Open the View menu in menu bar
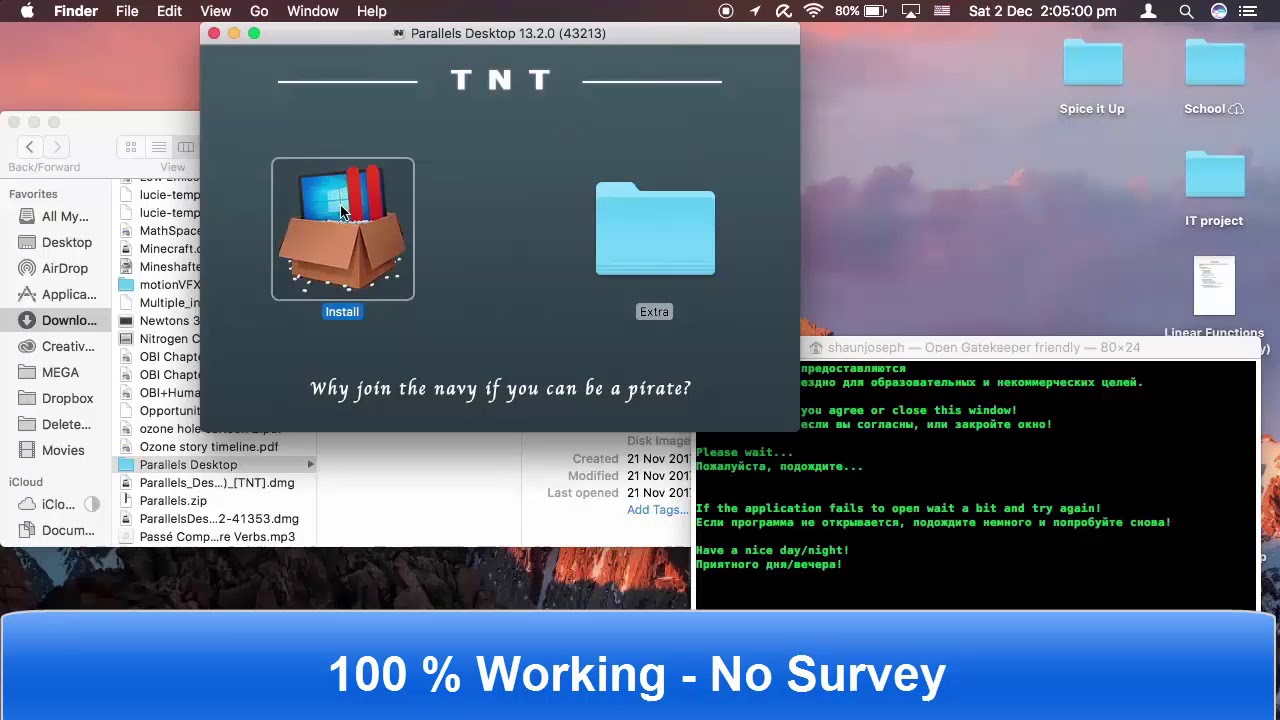Screen dimensions: 1280x720 215,11
